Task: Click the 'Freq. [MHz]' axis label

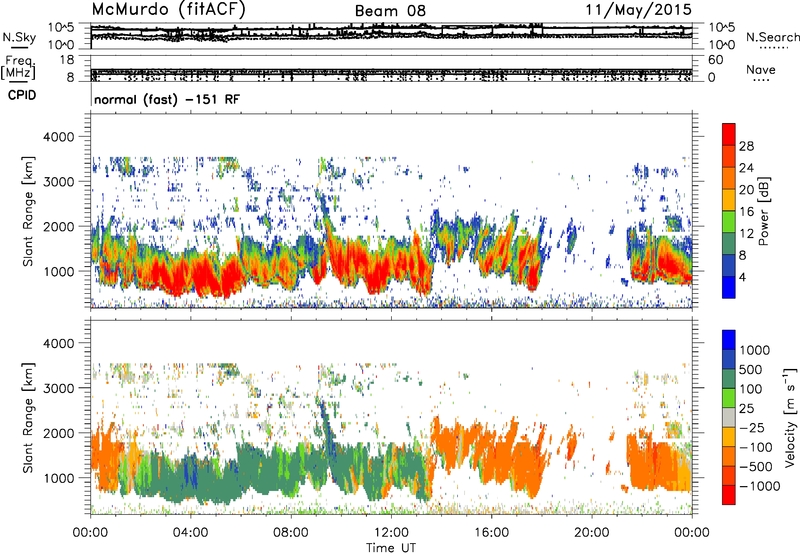Action: coord(18,67)
